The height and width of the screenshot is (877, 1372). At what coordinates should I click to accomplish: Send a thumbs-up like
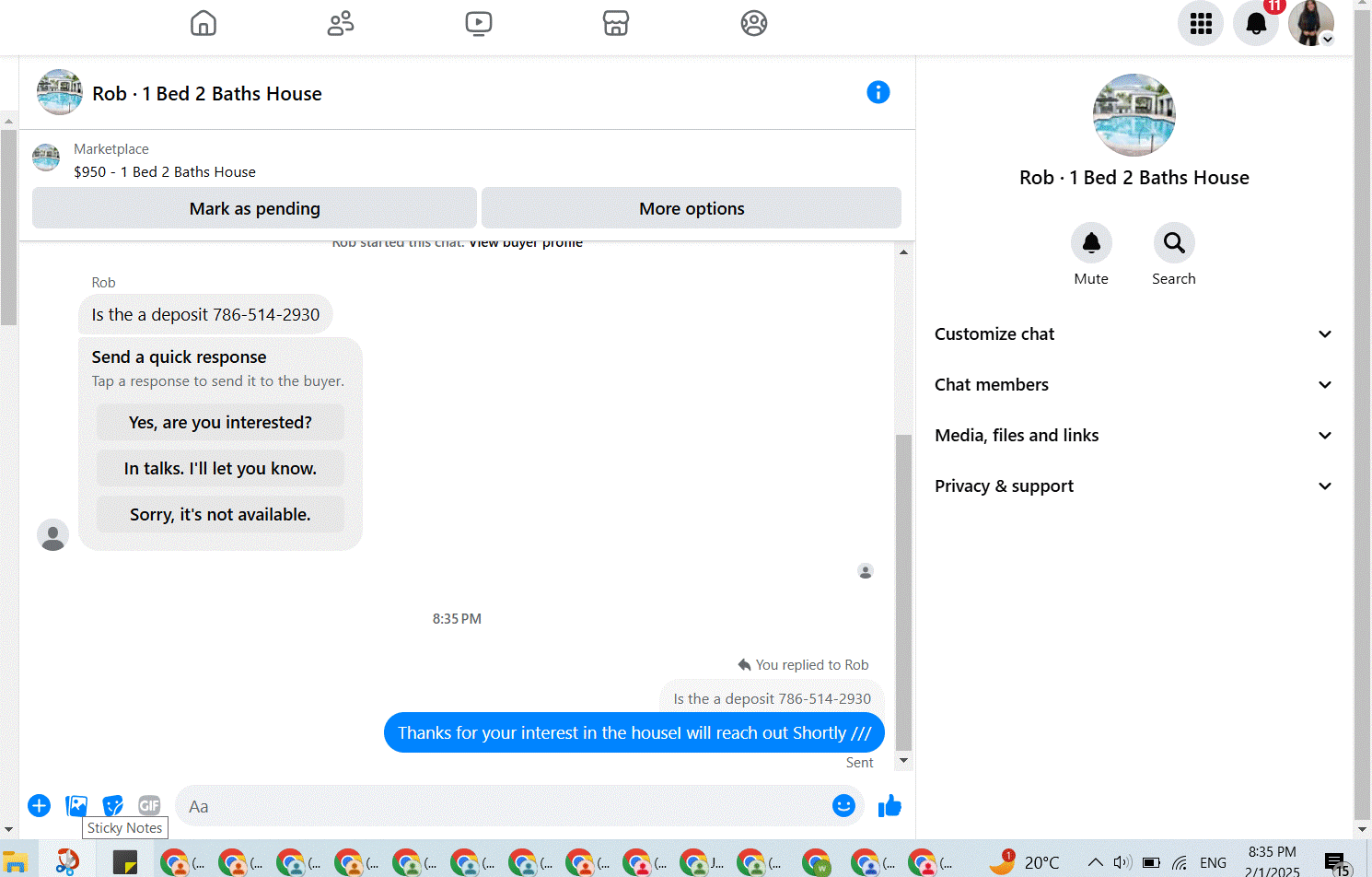pyautogui.click(x=889, y=806)
